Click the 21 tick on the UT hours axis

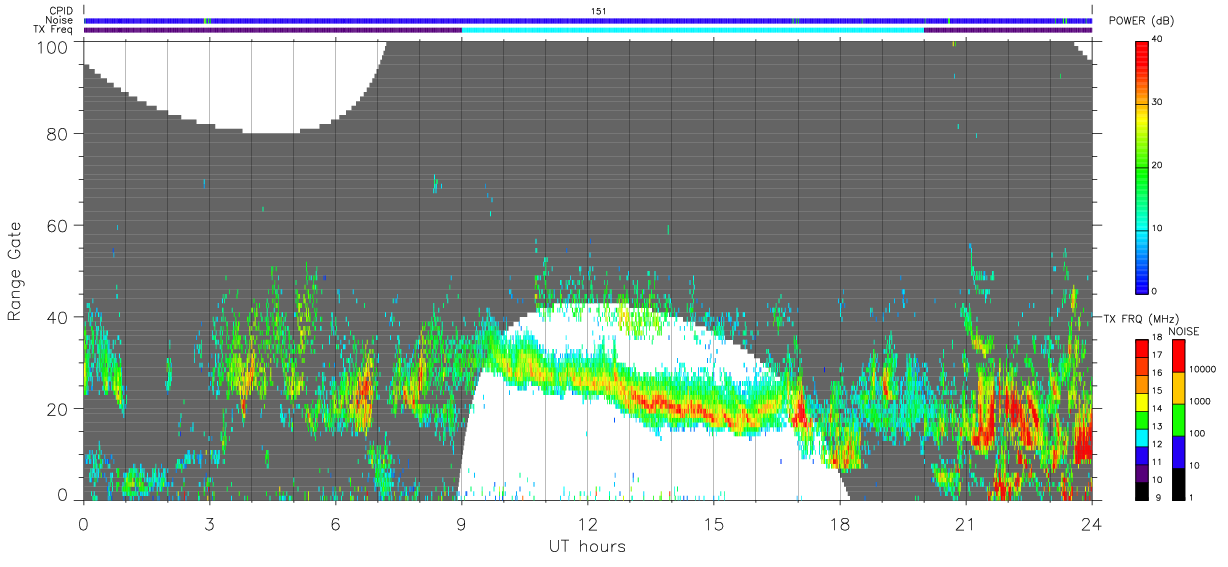(965, 523)
